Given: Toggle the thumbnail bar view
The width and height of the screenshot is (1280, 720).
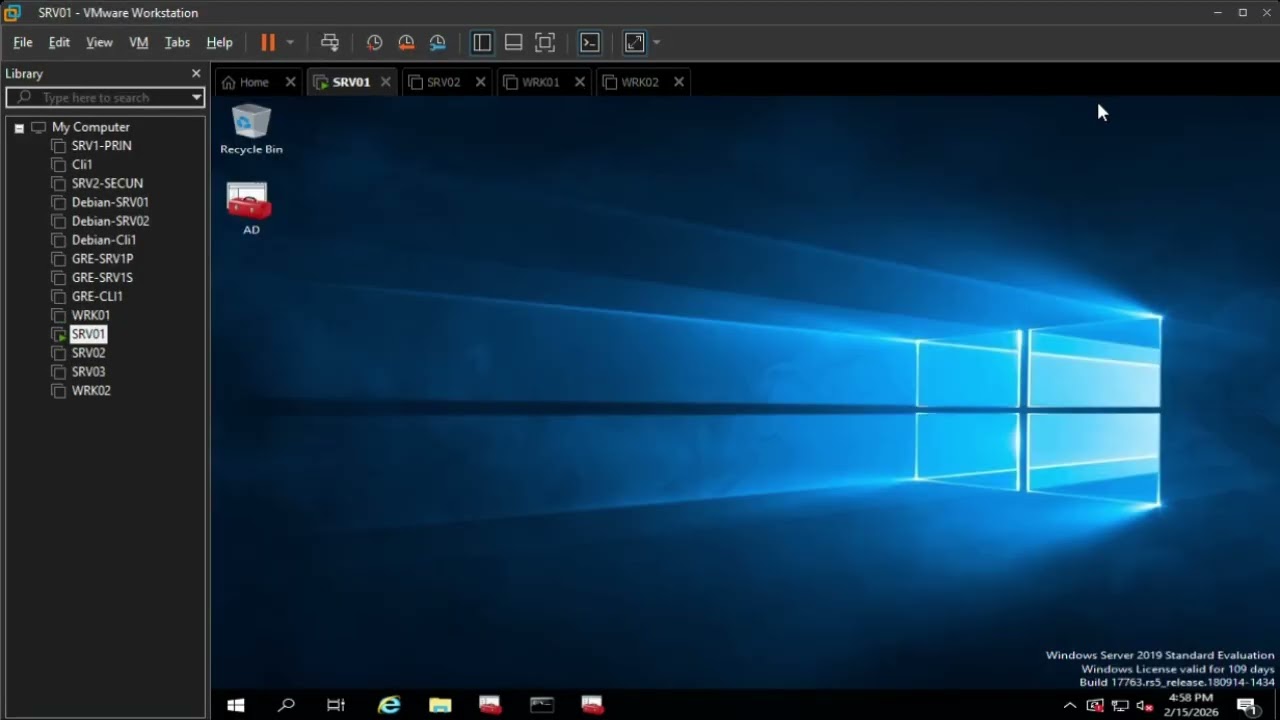Looking at the screenshot, I should [x=514, y=43].
